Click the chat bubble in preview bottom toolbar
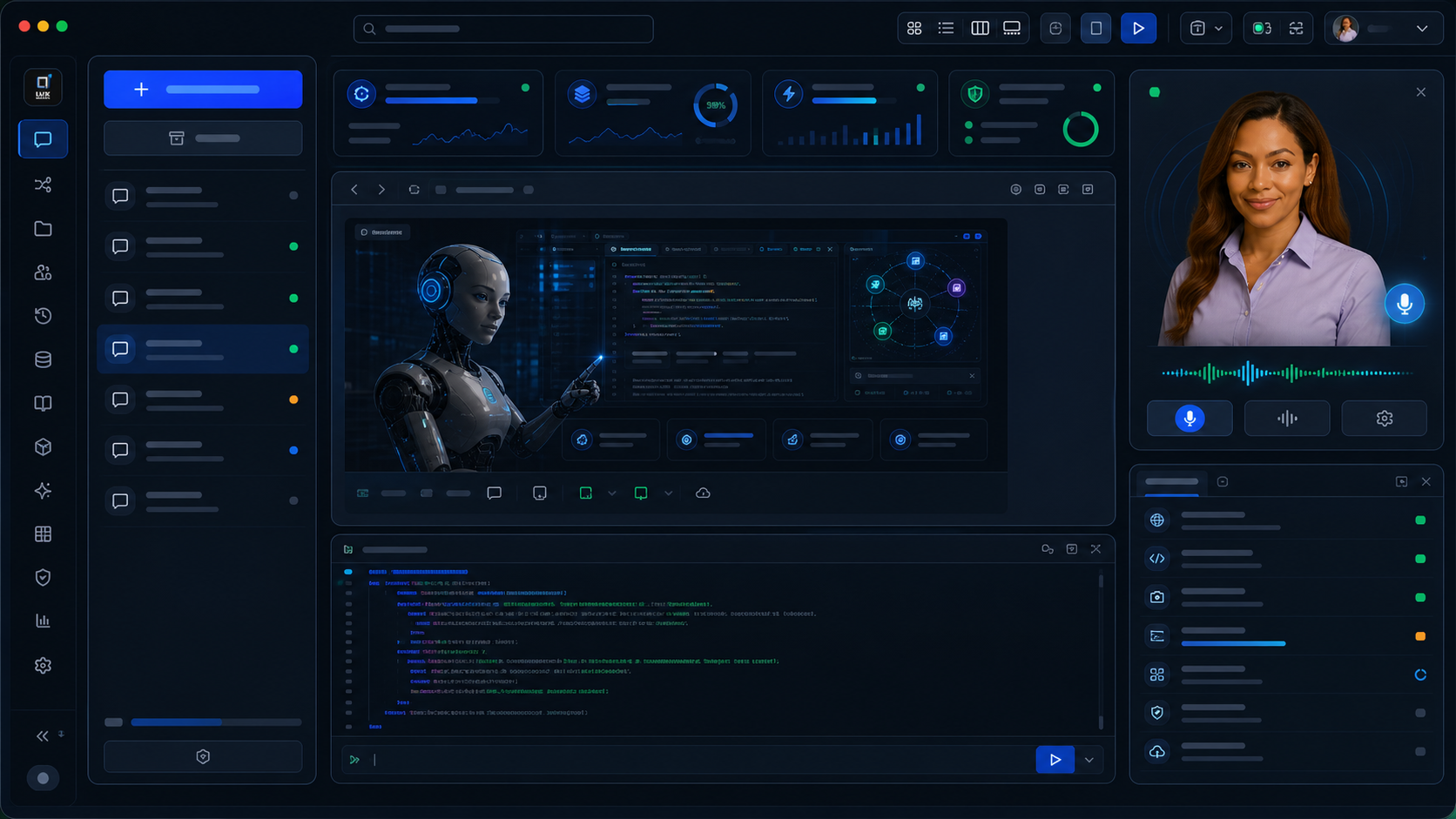The width and height of the screenshot is (1456, 819). 495,493
